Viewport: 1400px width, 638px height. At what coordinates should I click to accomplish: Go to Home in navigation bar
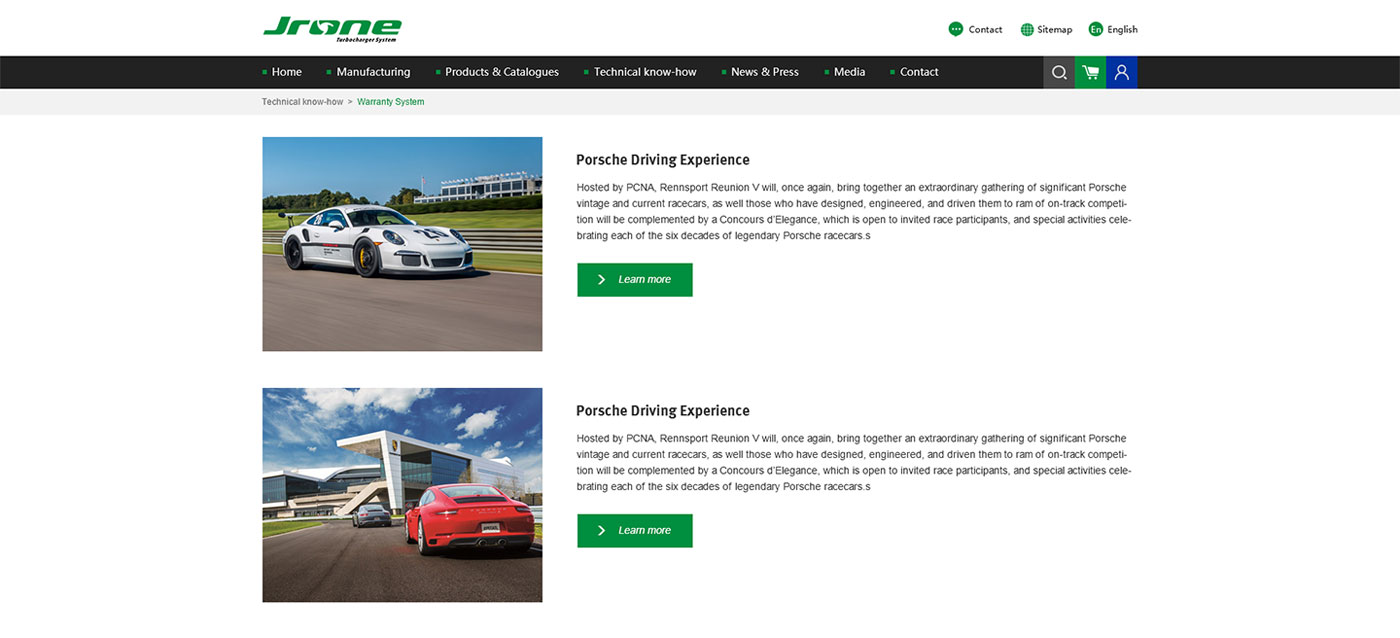(x=286, y=72)
